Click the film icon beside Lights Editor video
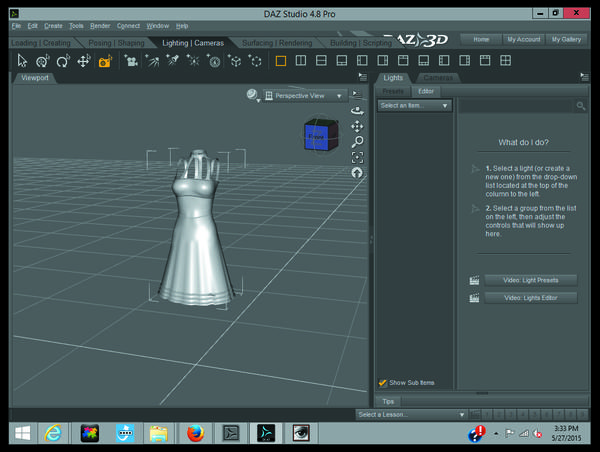Viewport: 600px width, 452px height. tap(474, 298)
